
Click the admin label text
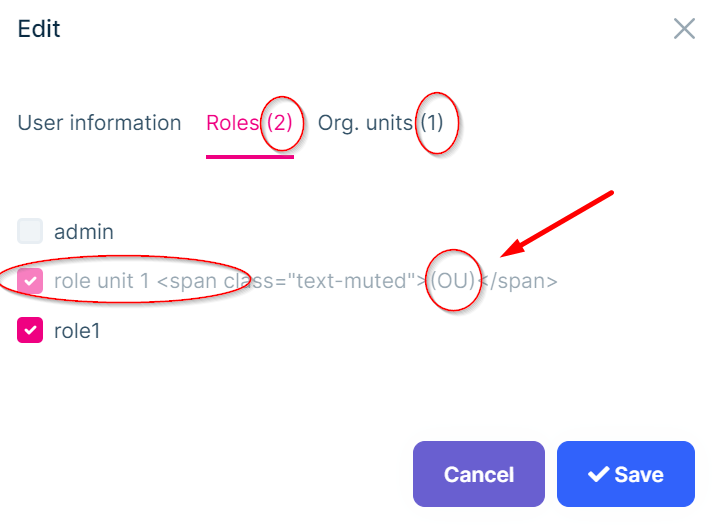coord(84,232)
